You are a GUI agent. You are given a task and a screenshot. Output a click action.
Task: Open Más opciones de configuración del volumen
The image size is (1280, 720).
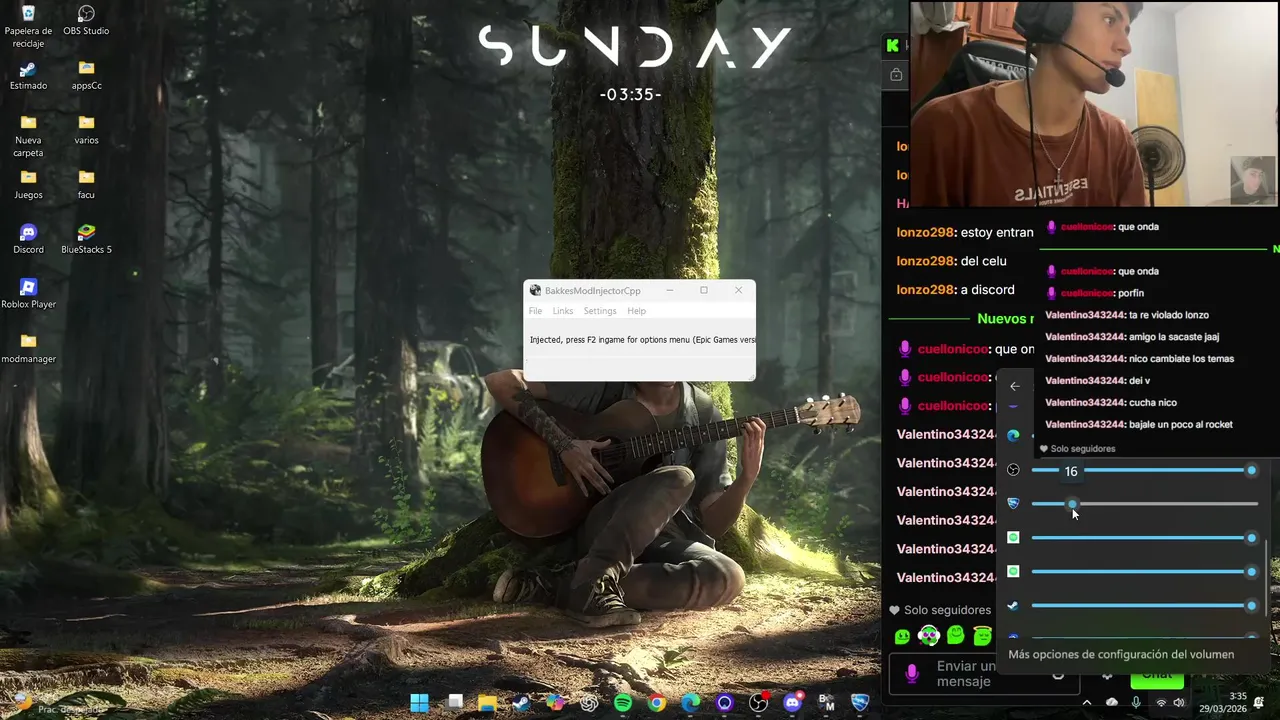point(1121,655)
